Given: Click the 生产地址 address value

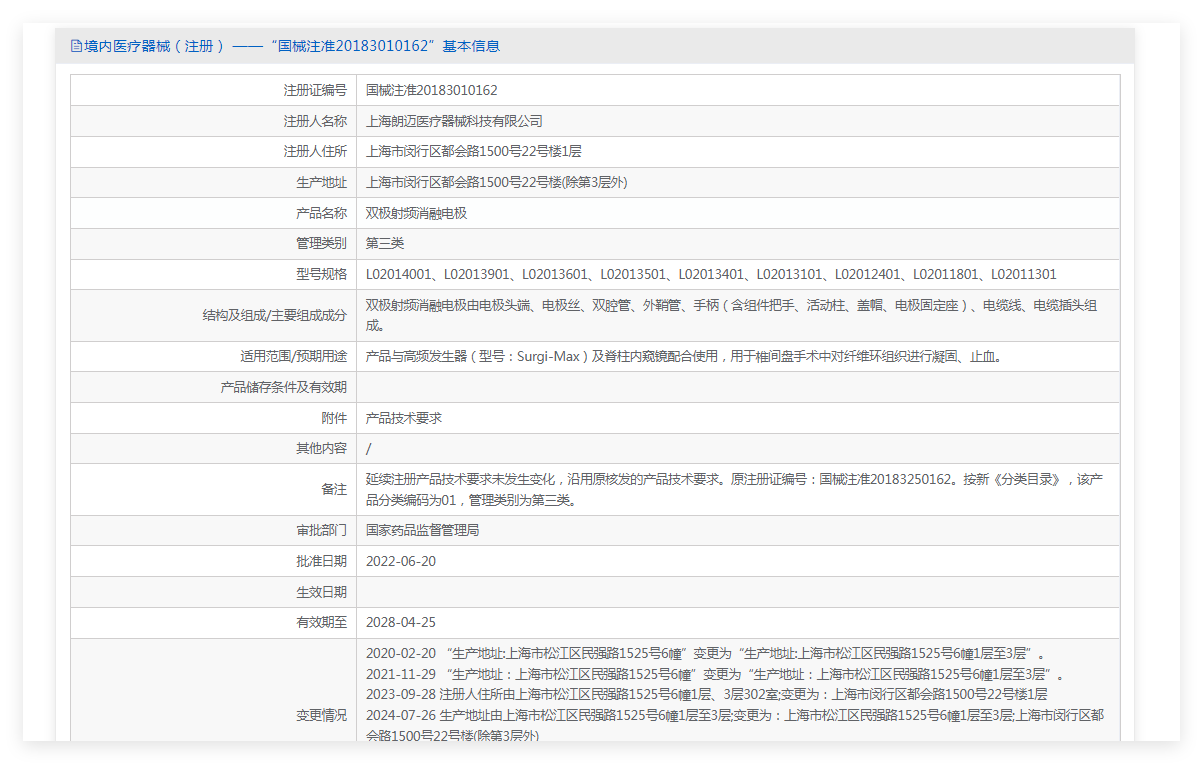Looking at the screenshot, I should pos(496,182).
